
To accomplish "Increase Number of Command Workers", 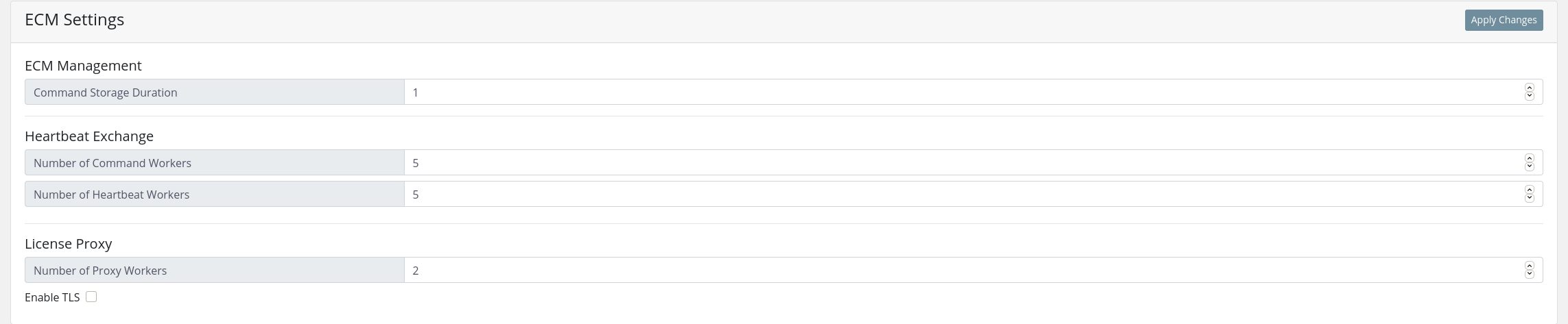I will [x=1529, y=158].
